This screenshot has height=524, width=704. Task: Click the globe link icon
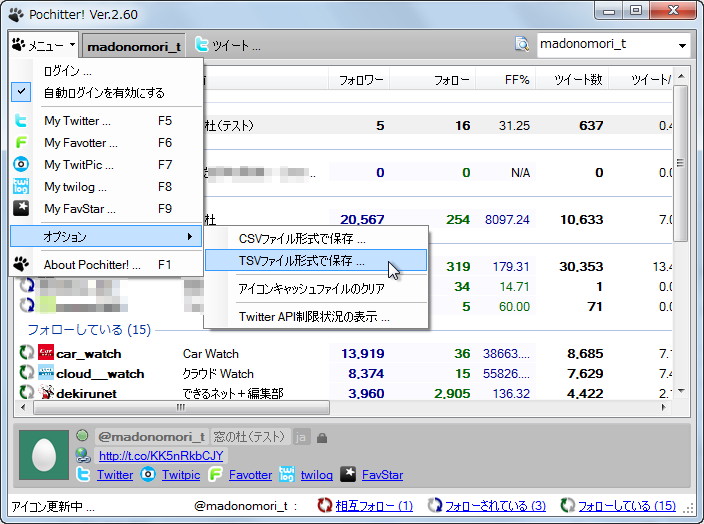click(83, 455)
